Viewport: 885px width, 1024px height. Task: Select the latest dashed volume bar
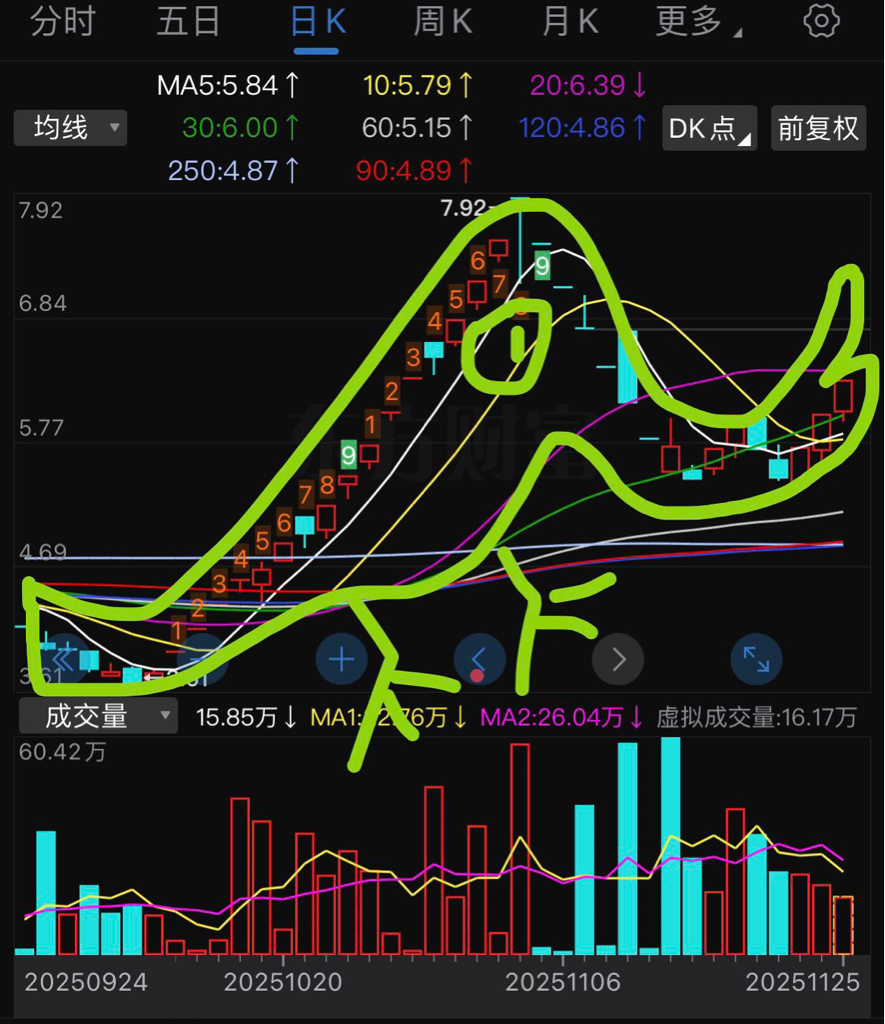click(x=843, y=925)
